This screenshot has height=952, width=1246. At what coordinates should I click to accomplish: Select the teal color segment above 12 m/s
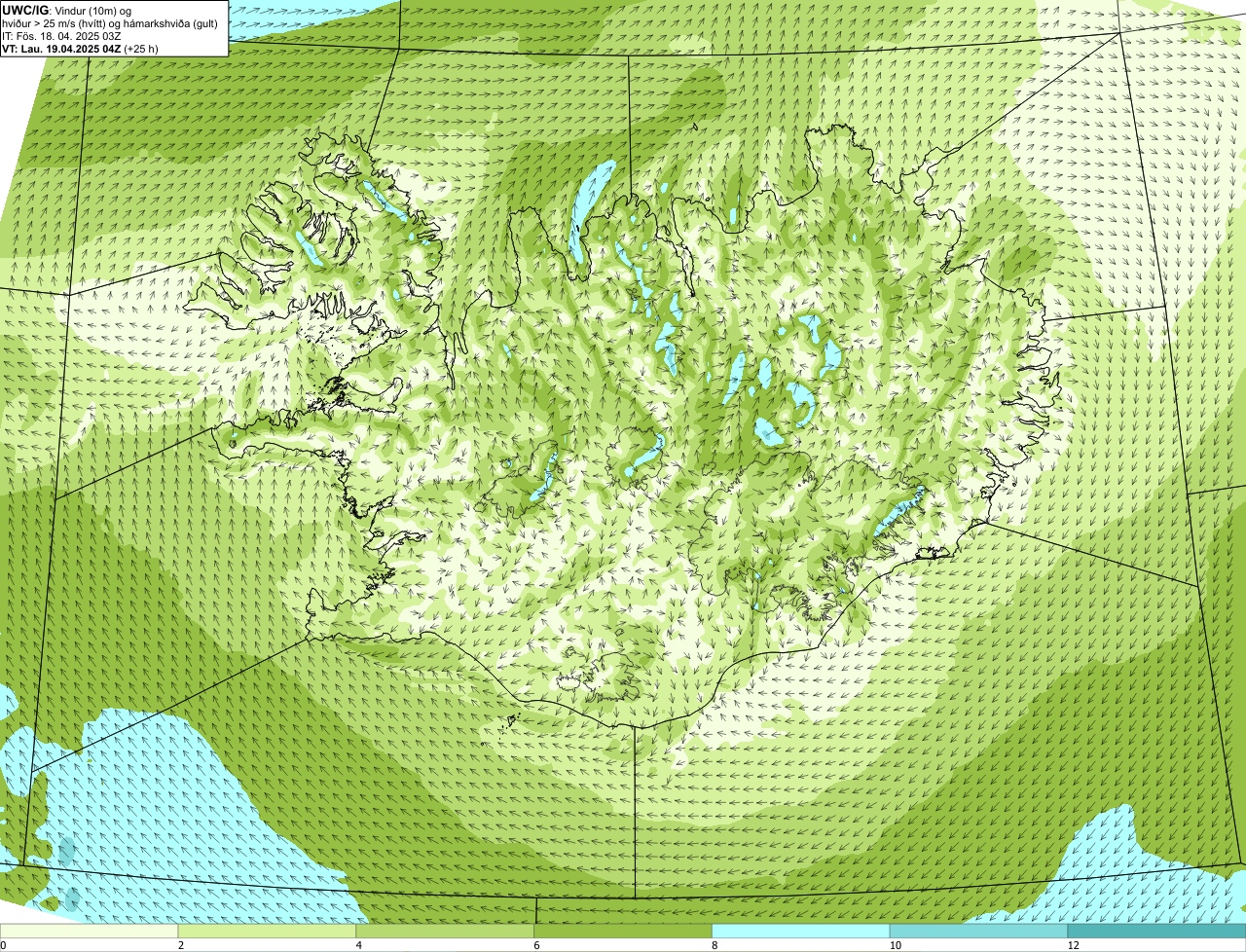(1157, 932)
